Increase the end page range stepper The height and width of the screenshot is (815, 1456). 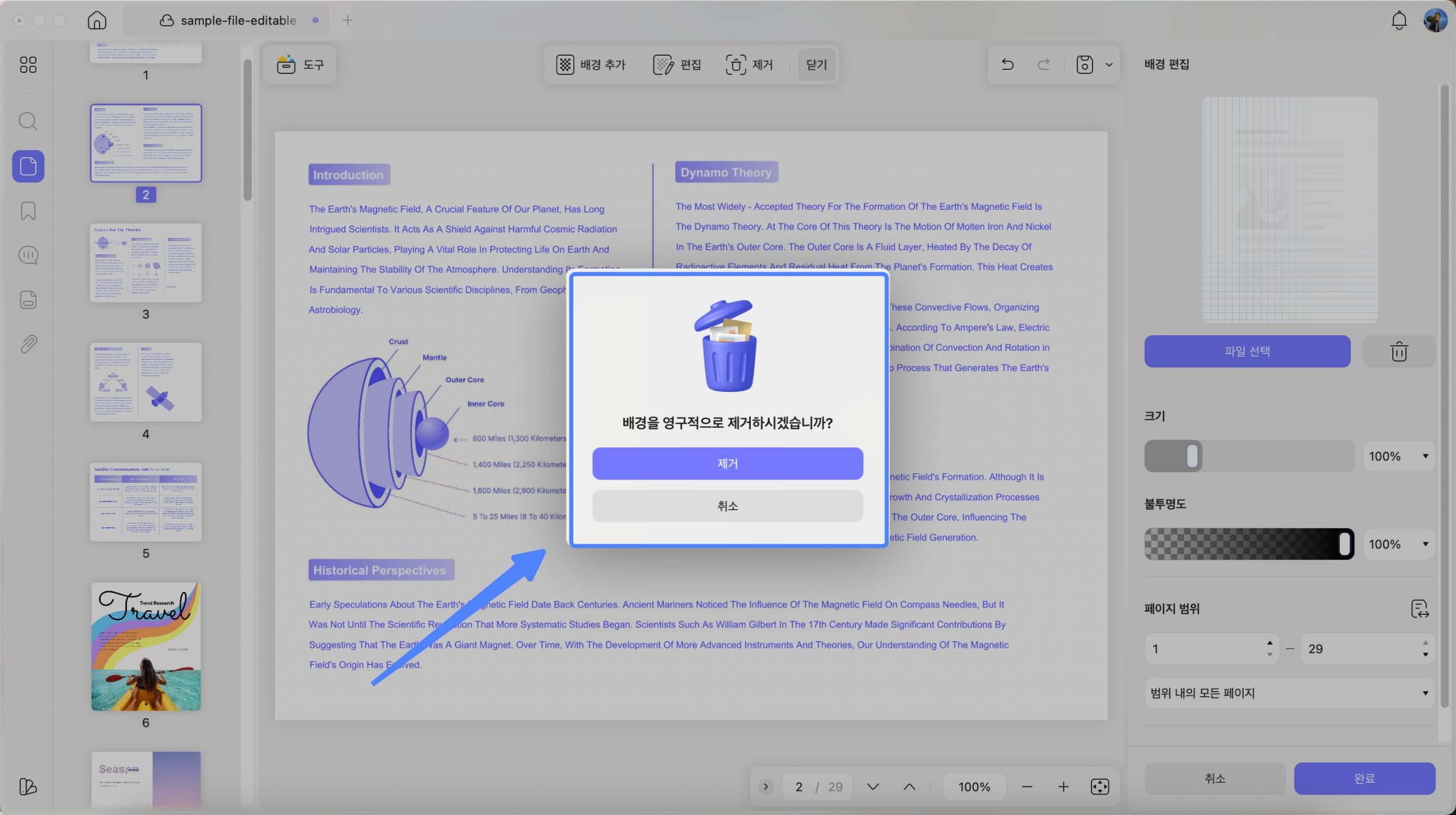coord(1425,643)
